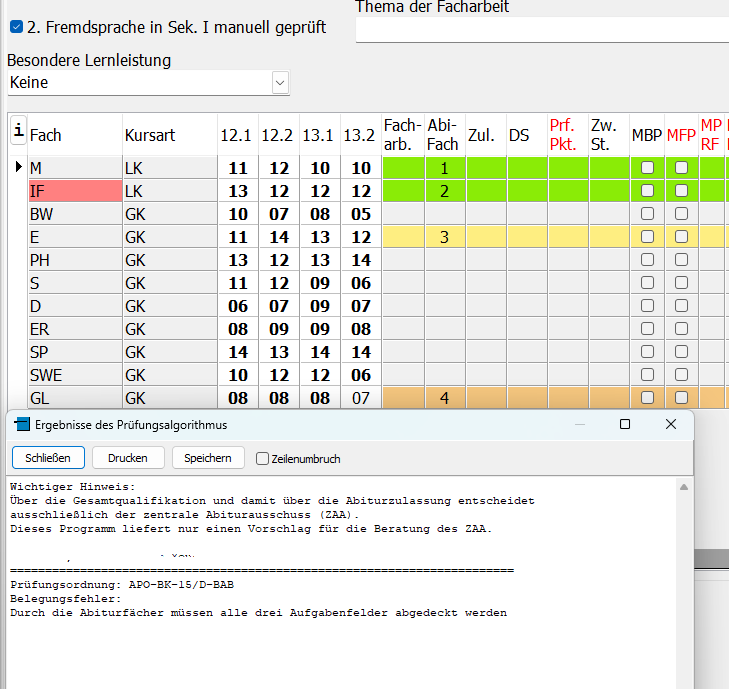Click the 'MFP' column header
Screen dimensions: 729x689
pos(681,135)
